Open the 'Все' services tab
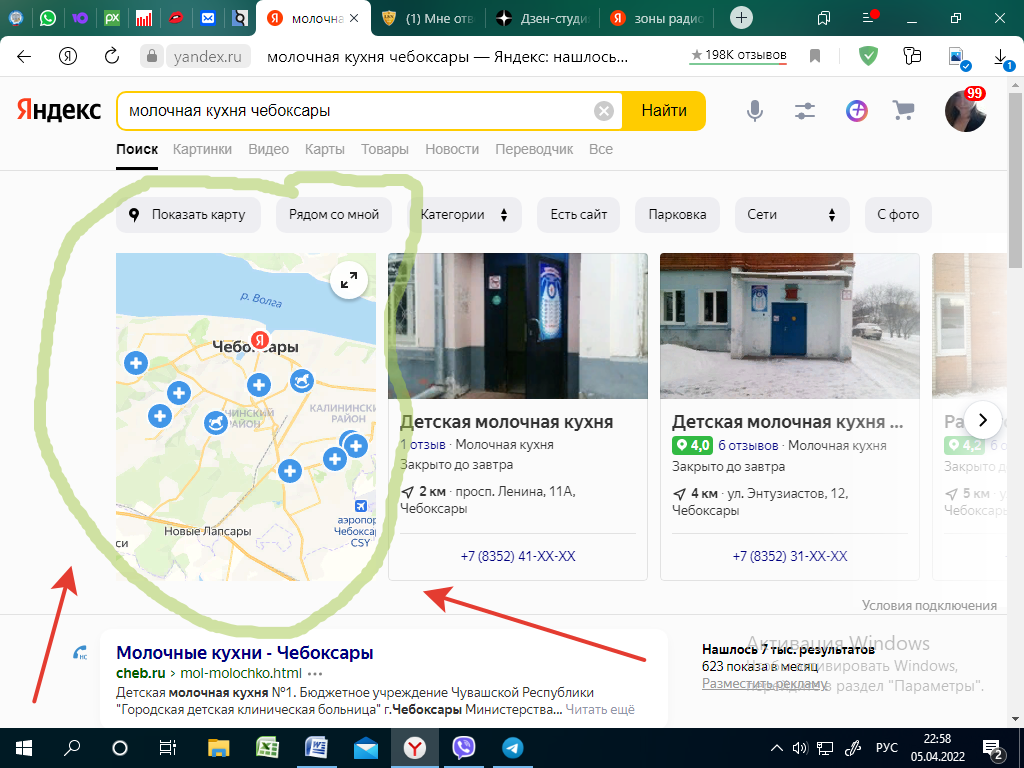The height and width of the screenshot is (768, 1024). coord(601,150)
